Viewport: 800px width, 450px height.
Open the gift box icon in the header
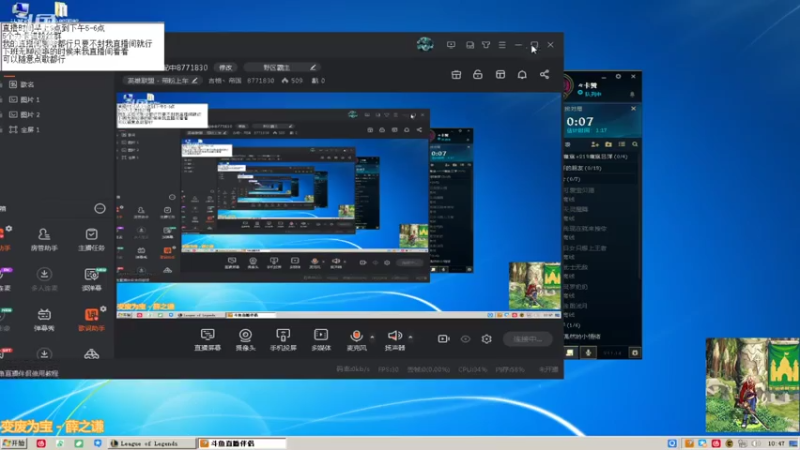pos(456,74)
